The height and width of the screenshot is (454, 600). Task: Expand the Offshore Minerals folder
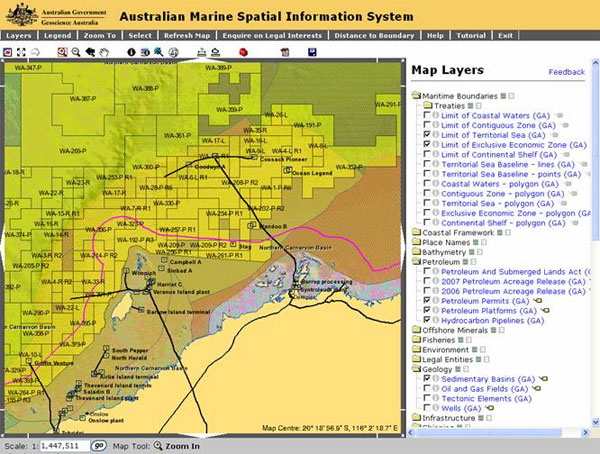pos(416,330)
